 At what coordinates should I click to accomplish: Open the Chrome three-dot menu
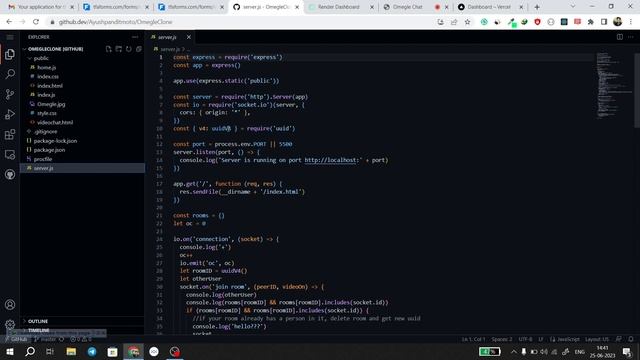click(x=631, y=22)
